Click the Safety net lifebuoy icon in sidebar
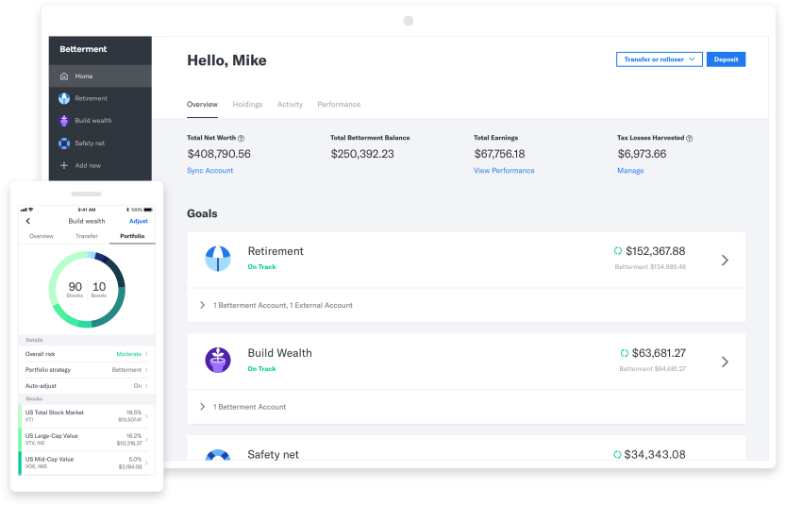The height and width of the screenshot is (506, 786). coord(64,143)
